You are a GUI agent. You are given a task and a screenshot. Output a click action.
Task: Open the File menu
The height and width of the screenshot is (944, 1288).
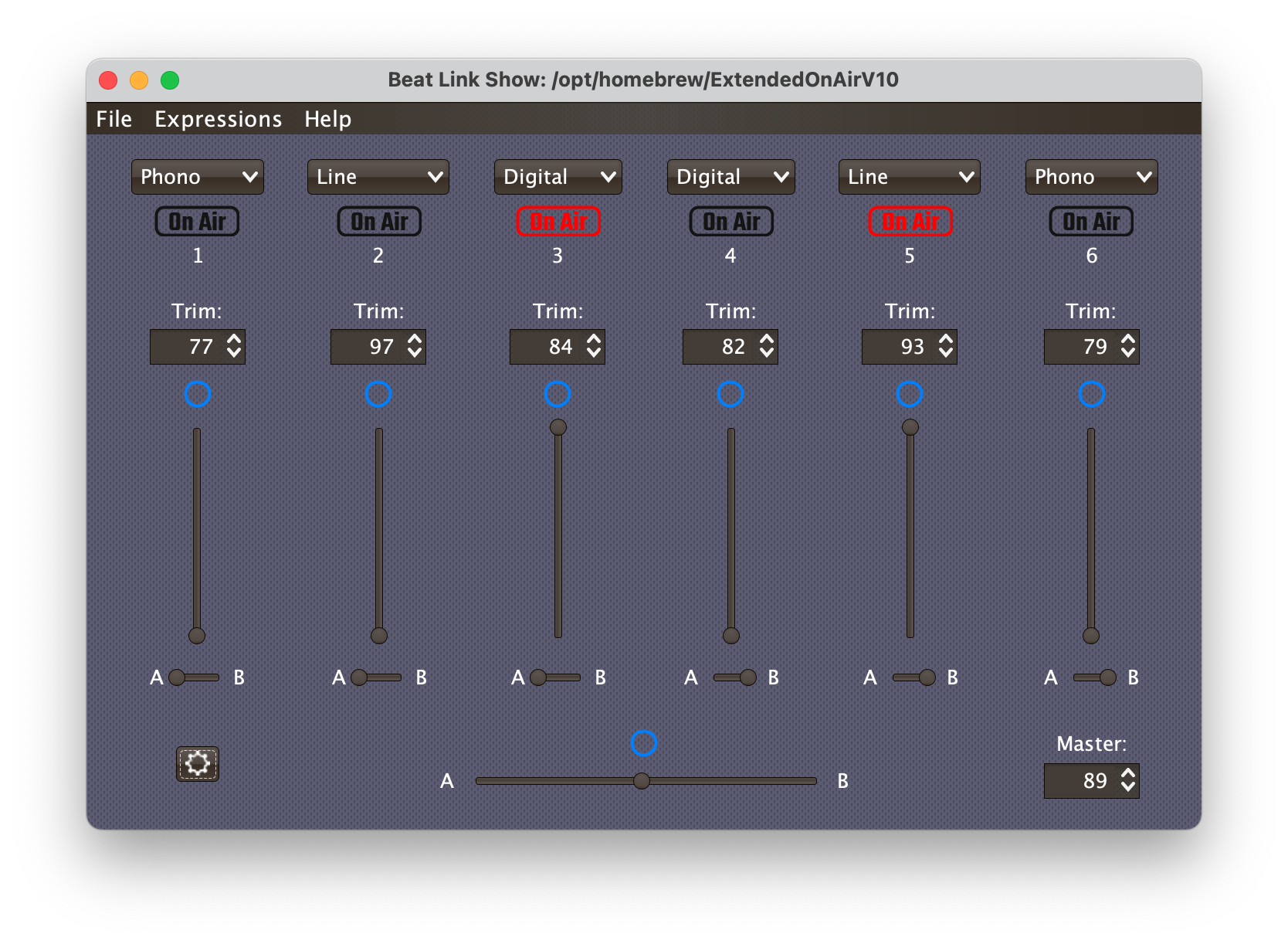(x=114, y=119)
